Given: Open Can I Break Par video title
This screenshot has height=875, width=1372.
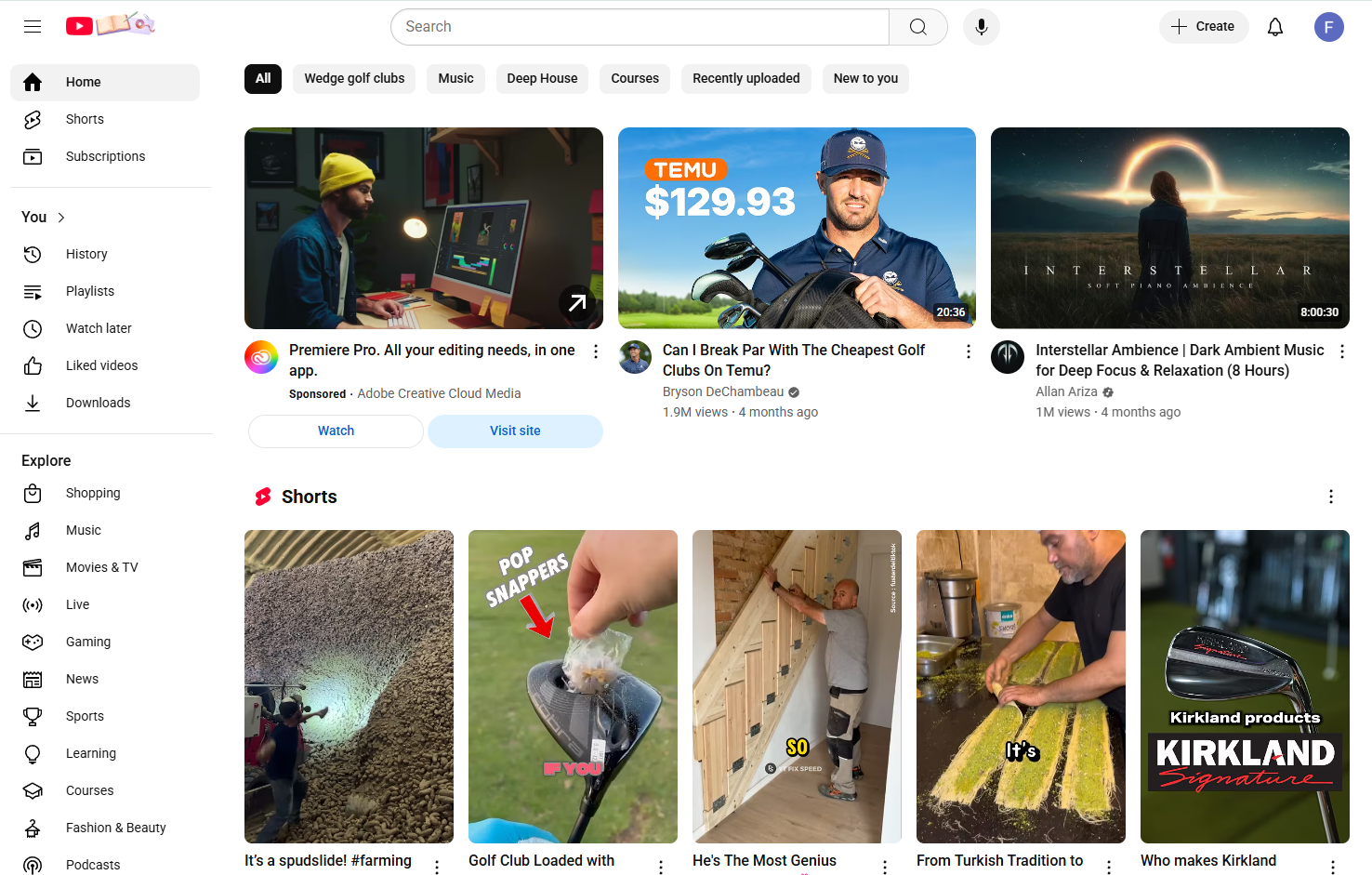Looking at the screenshot, I should [794, 360].
